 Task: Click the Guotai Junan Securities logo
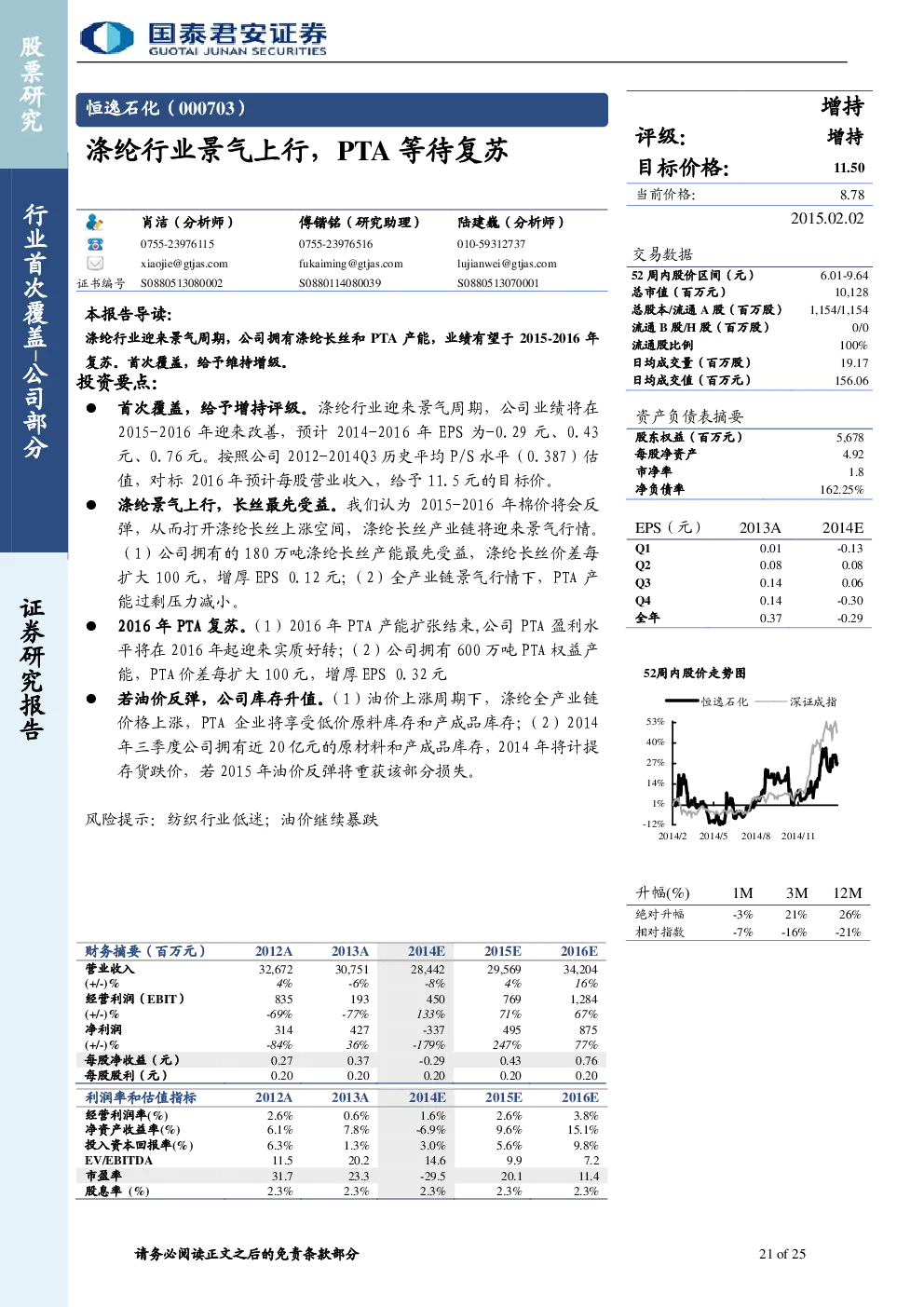(x=203, y=37)
